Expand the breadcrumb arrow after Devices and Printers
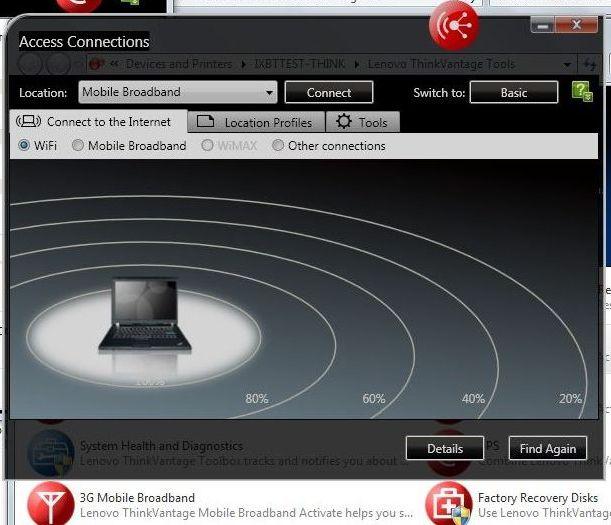Viewport: 611px width, 525px height. [x=244, y=64]
